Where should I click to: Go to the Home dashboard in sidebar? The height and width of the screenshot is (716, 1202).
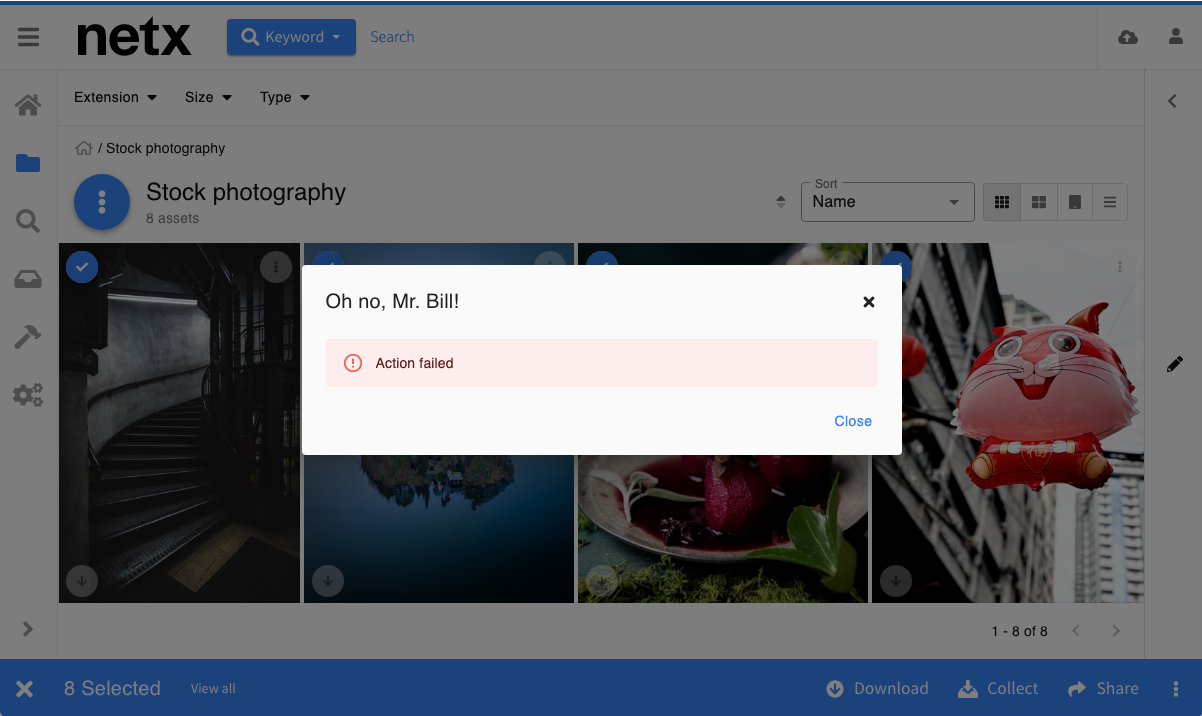(28, 104)
